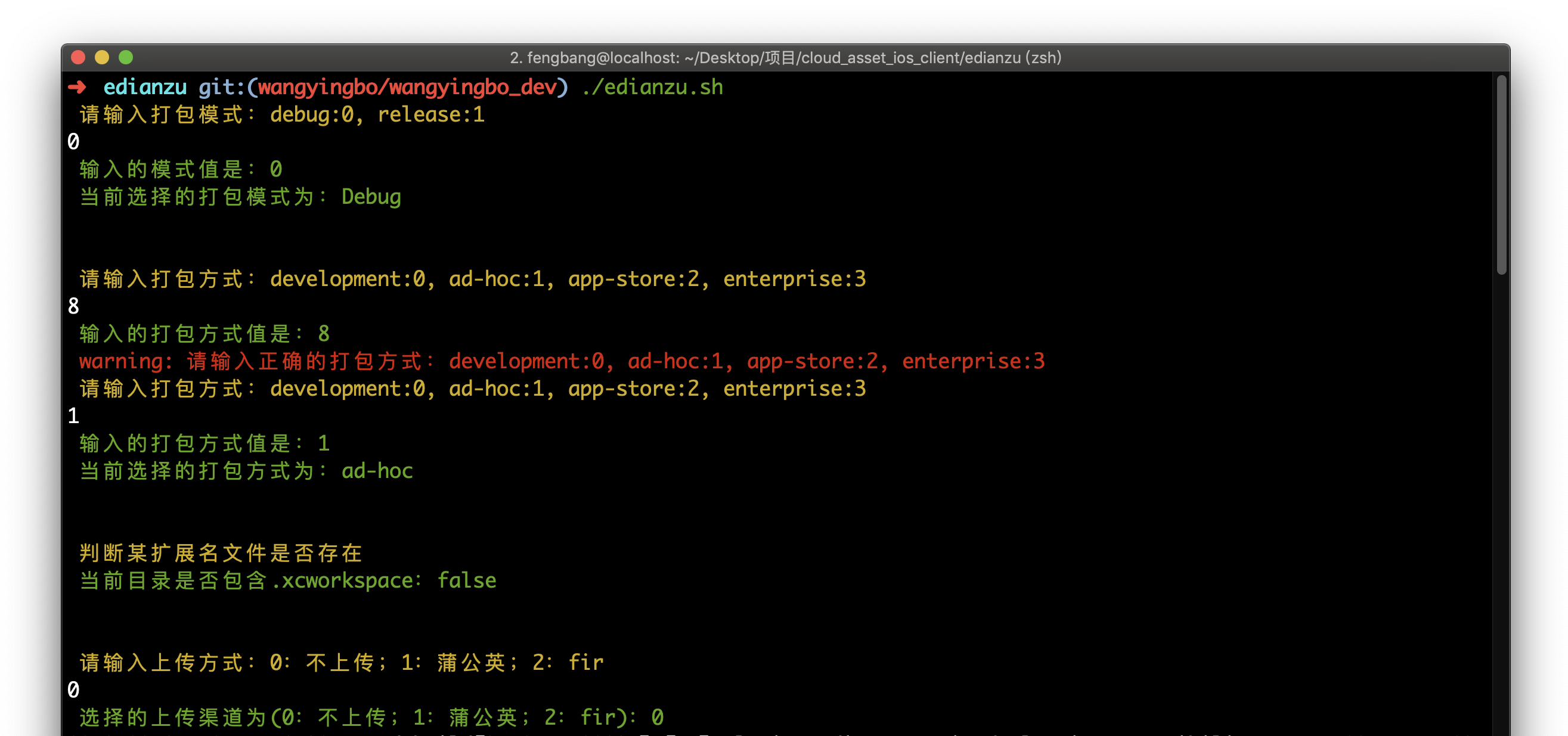Click the 判断某扩展名文件是否存在 line
The image size is (1568, 736).
pos(221,553)
